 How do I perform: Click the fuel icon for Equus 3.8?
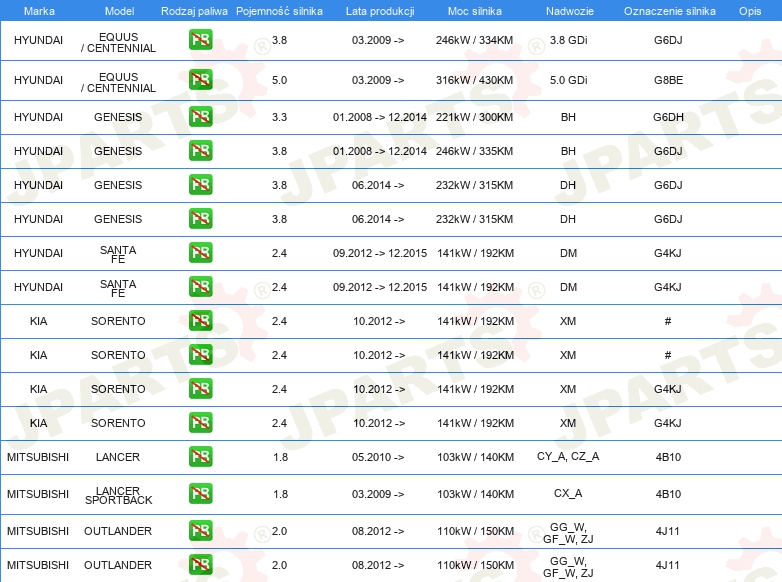tap(200, 41)
